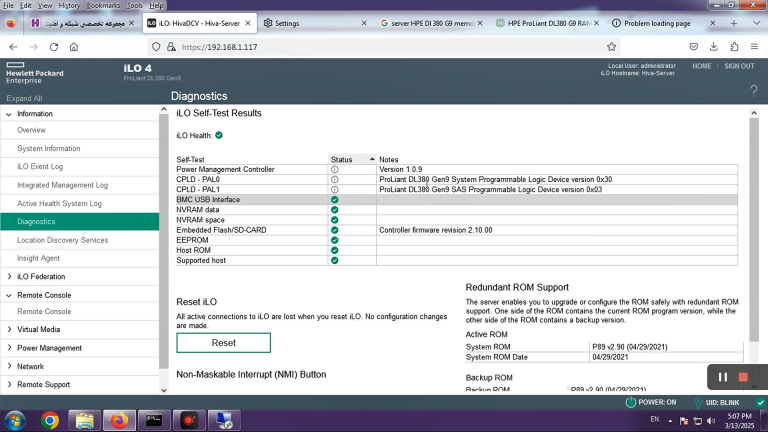Viewport: 768px width, 432px height.
Task: Click the Power Management Controller info icon
Action: (335, 169)
